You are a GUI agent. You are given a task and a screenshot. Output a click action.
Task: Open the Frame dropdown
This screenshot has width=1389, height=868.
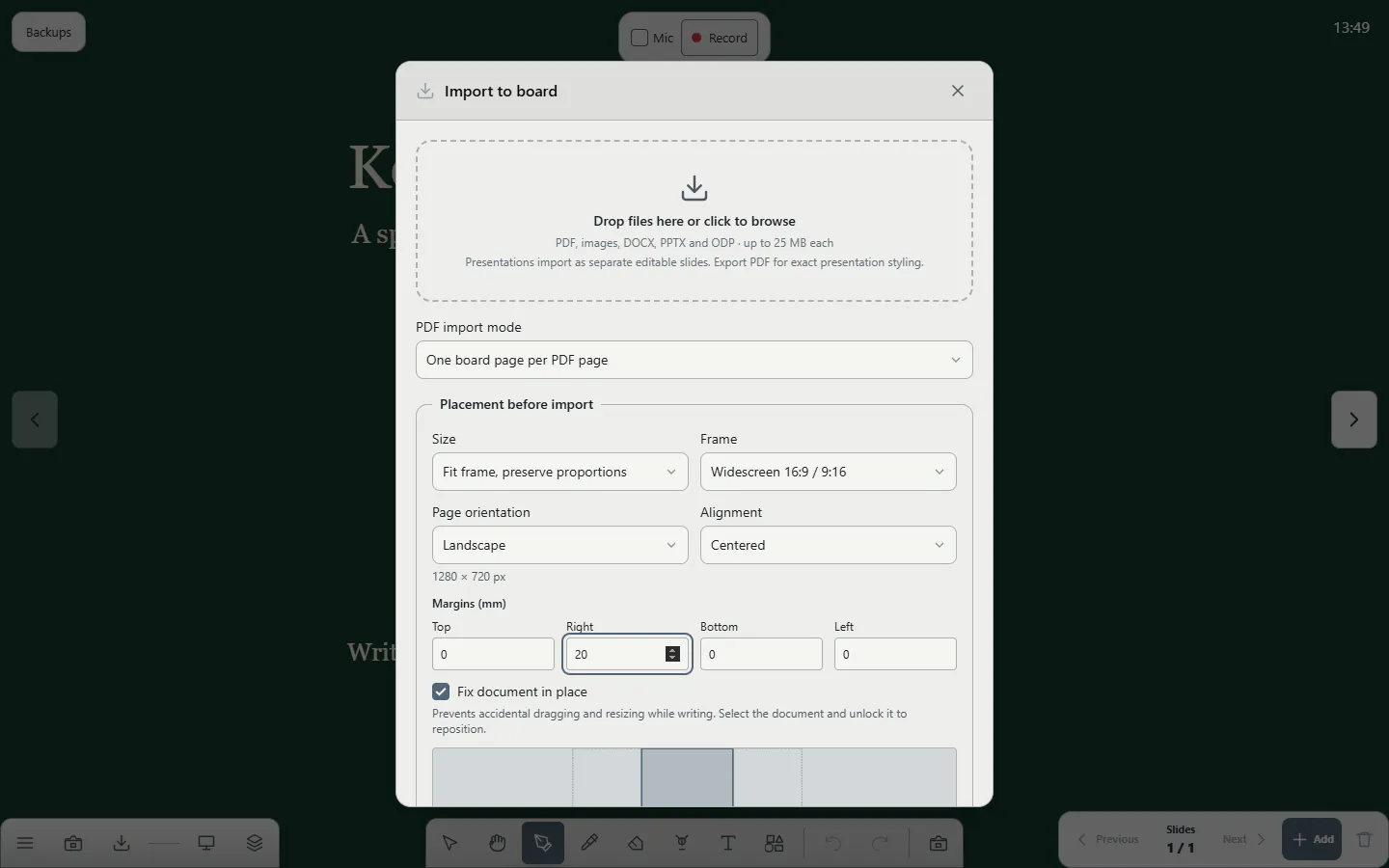(x=829, y=472)
